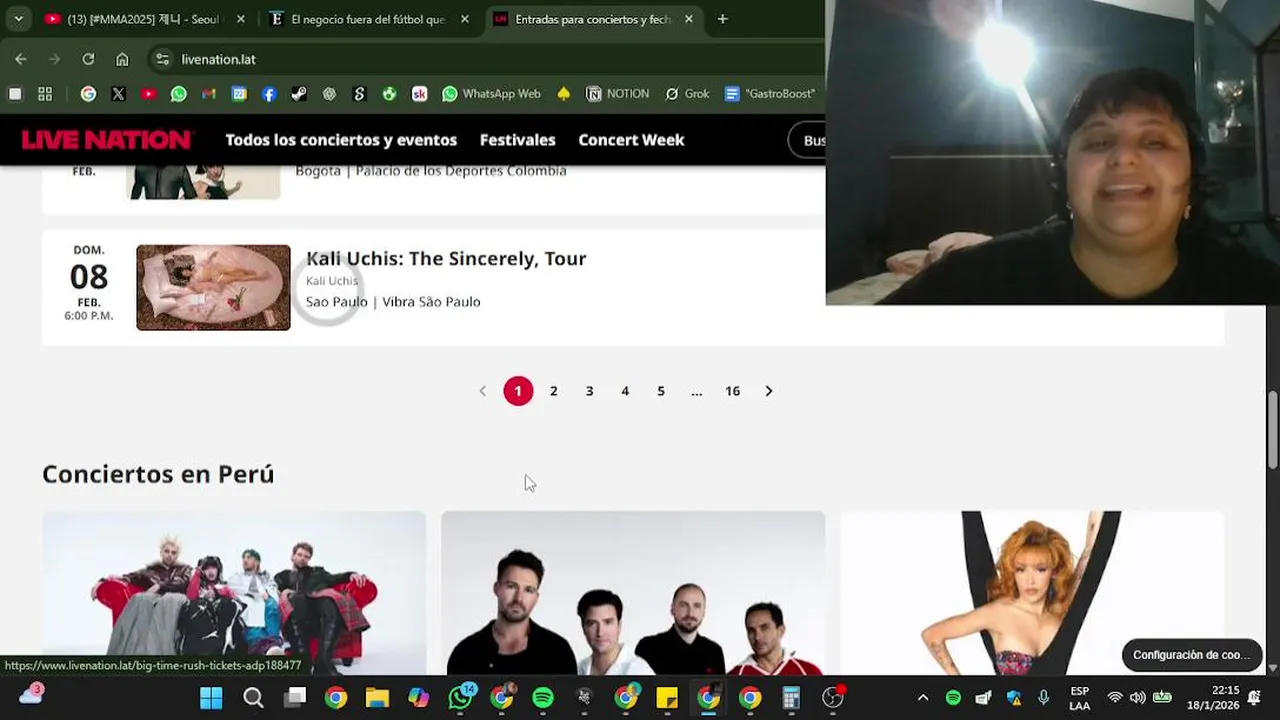This screenshot has height=720, width=1280.
Task: Go to browser home page
Action: (x=122, y=59)
